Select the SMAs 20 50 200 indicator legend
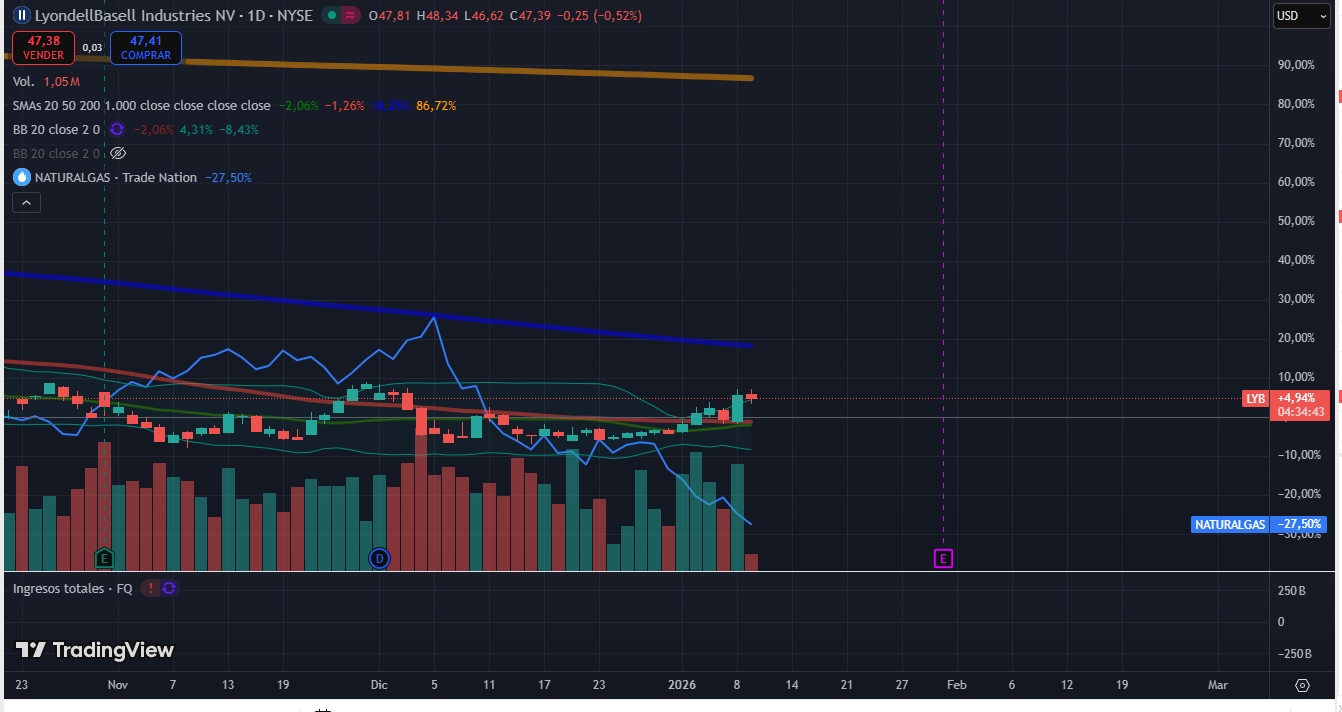The height and width of the screenshot is (712, 1342). (x=141, y=105)
